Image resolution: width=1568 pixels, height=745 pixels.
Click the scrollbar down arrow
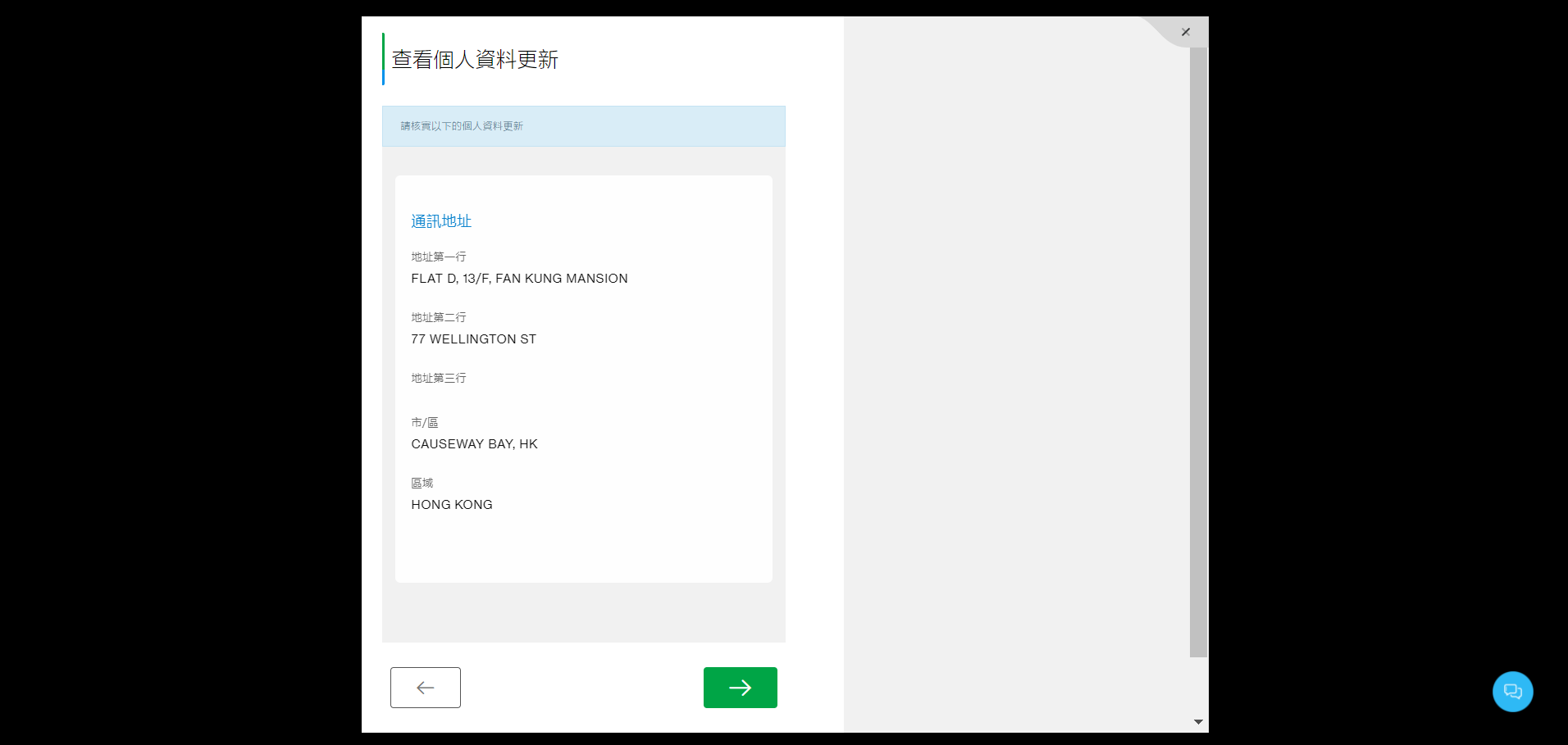tap(1197, 721)
